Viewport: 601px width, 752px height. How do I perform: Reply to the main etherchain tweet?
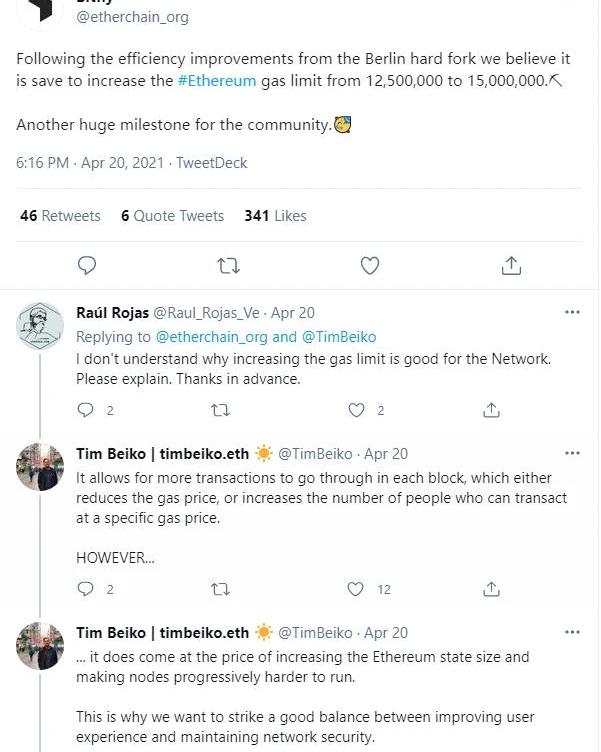click(x=87, y=265)
